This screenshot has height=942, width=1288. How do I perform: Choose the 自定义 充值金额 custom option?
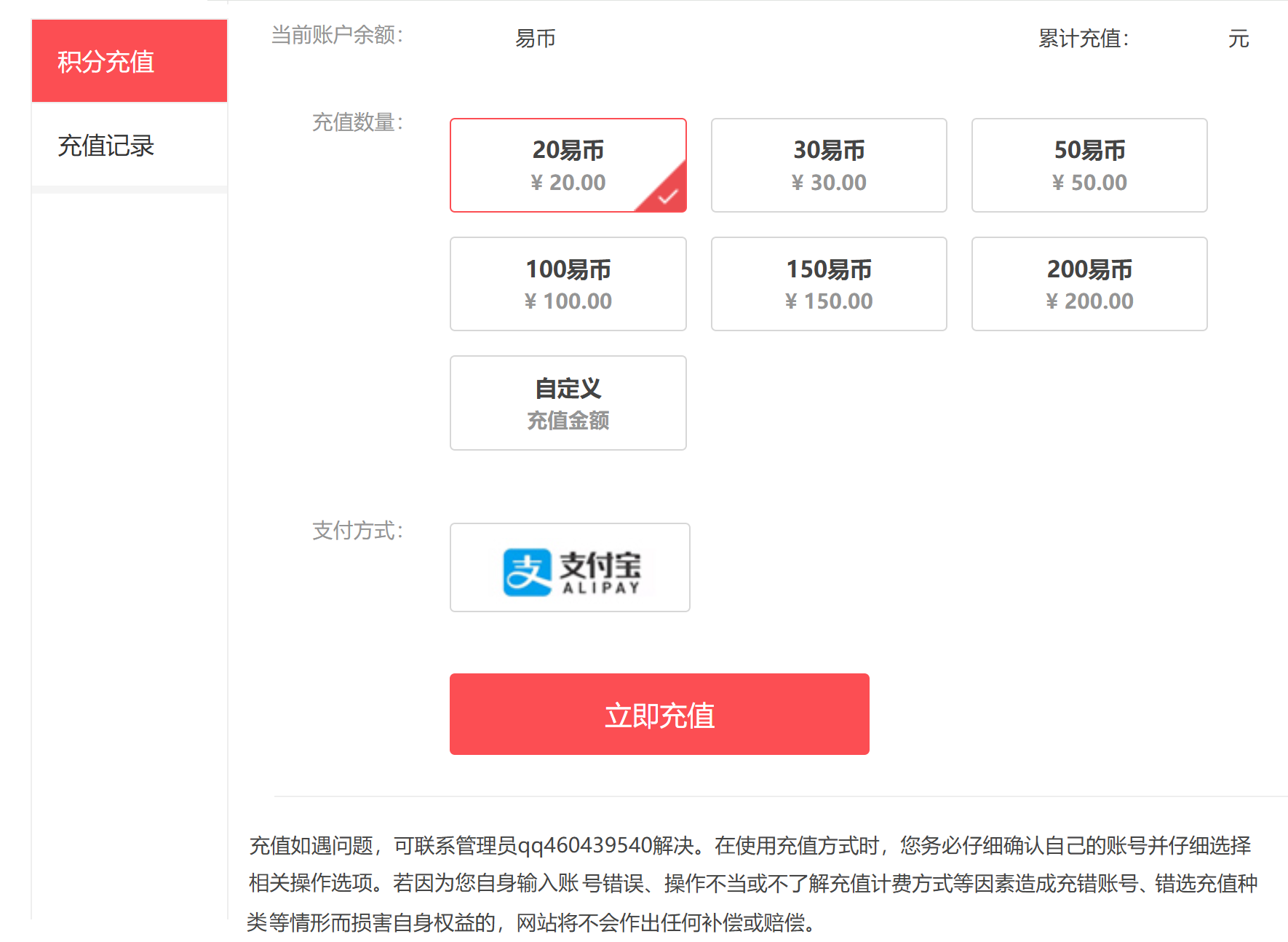tap(568, 403)
